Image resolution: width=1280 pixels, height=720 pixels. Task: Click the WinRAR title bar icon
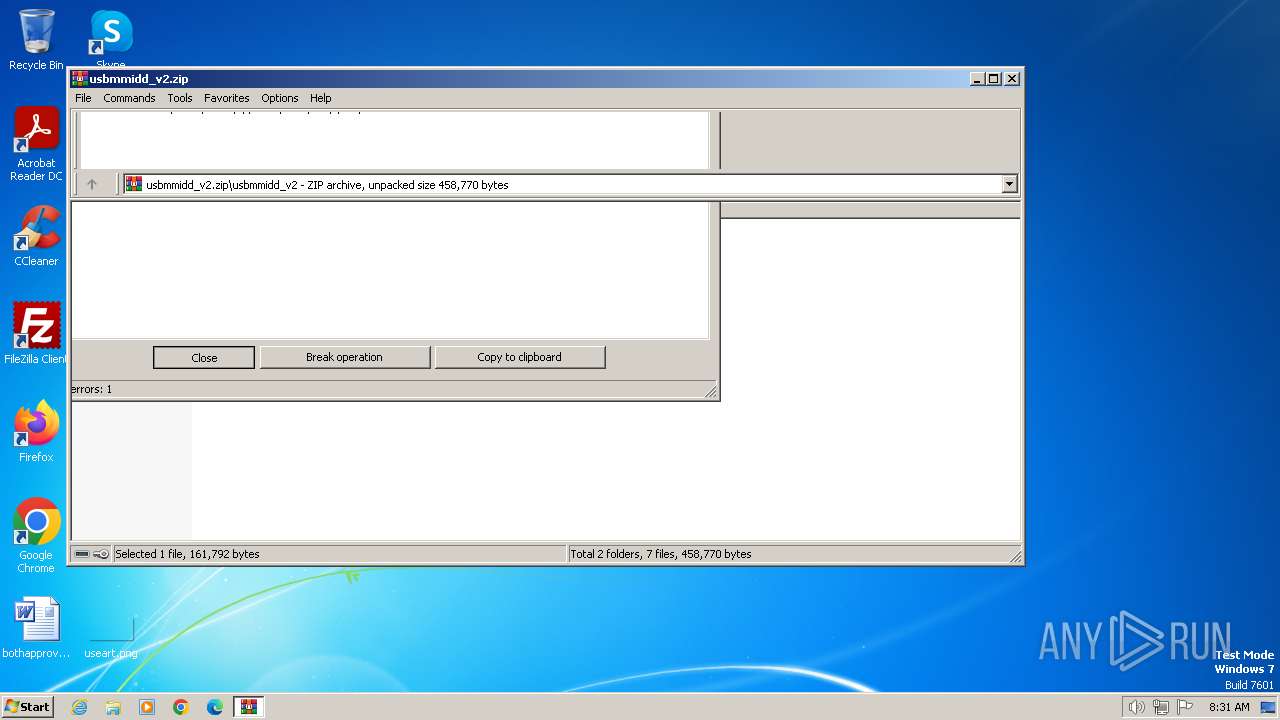coord(80,79)
